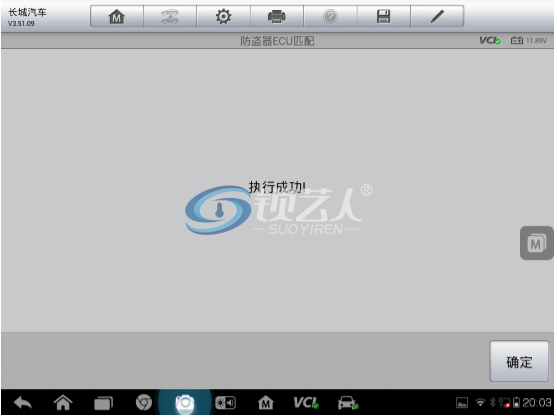
Task: Tap the Android back arrow
Action: (x=23, y=403)
